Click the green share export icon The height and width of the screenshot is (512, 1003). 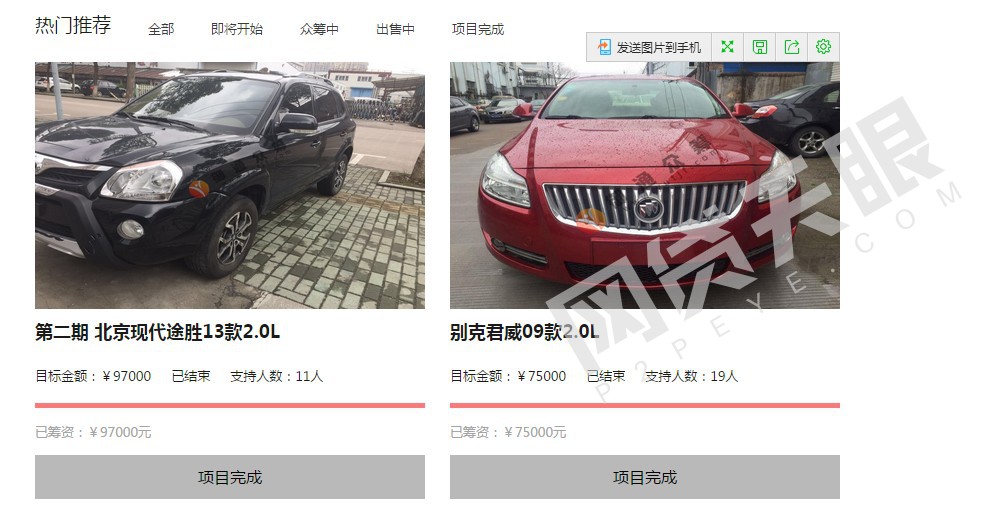792,47
